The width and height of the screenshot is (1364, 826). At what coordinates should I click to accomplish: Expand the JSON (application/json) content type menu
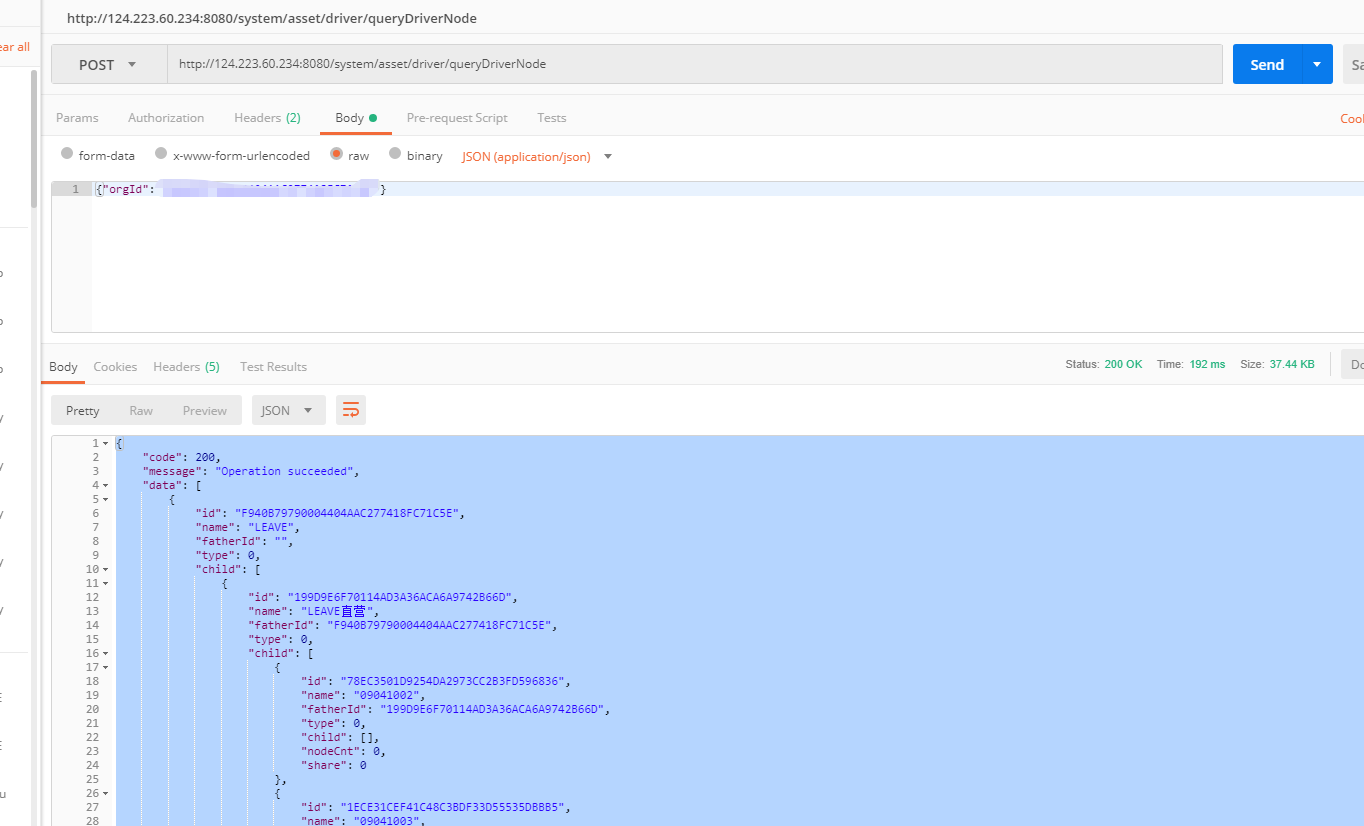pos(536,156)
